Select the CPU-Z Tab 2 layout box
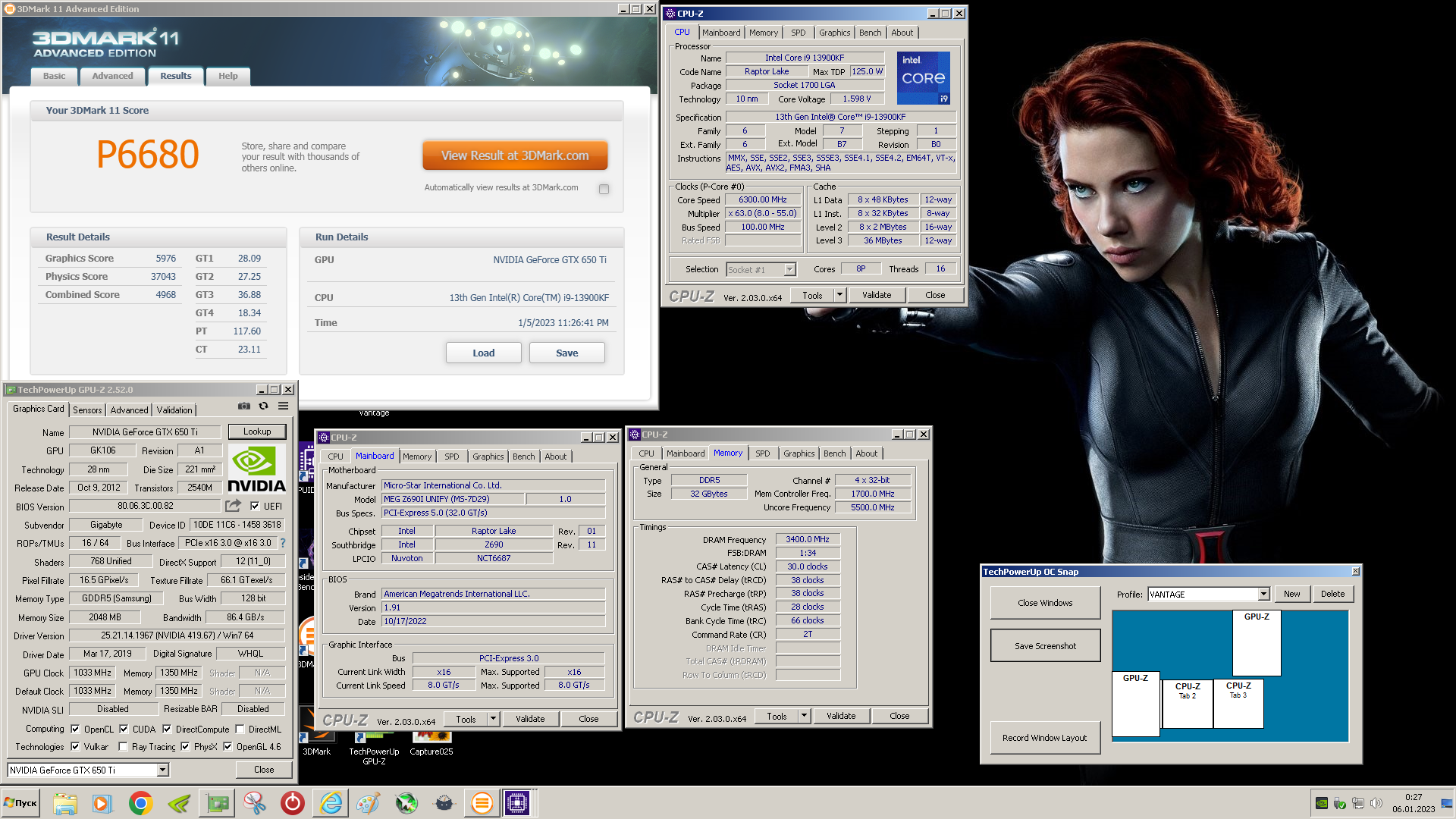This screenshot has height=819, width=1456. click(1188, 704)
